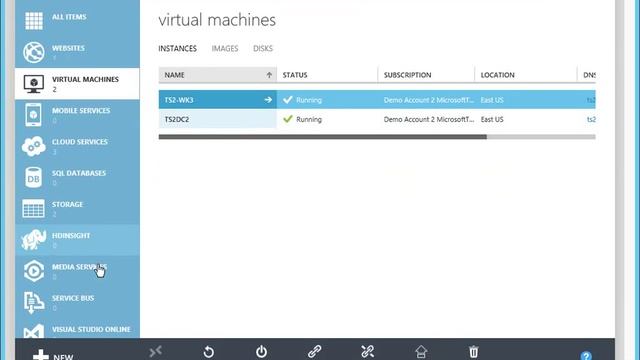Open help via the question mark icon
The width and height of the screenshot is (640, 360).
[586, 356]
